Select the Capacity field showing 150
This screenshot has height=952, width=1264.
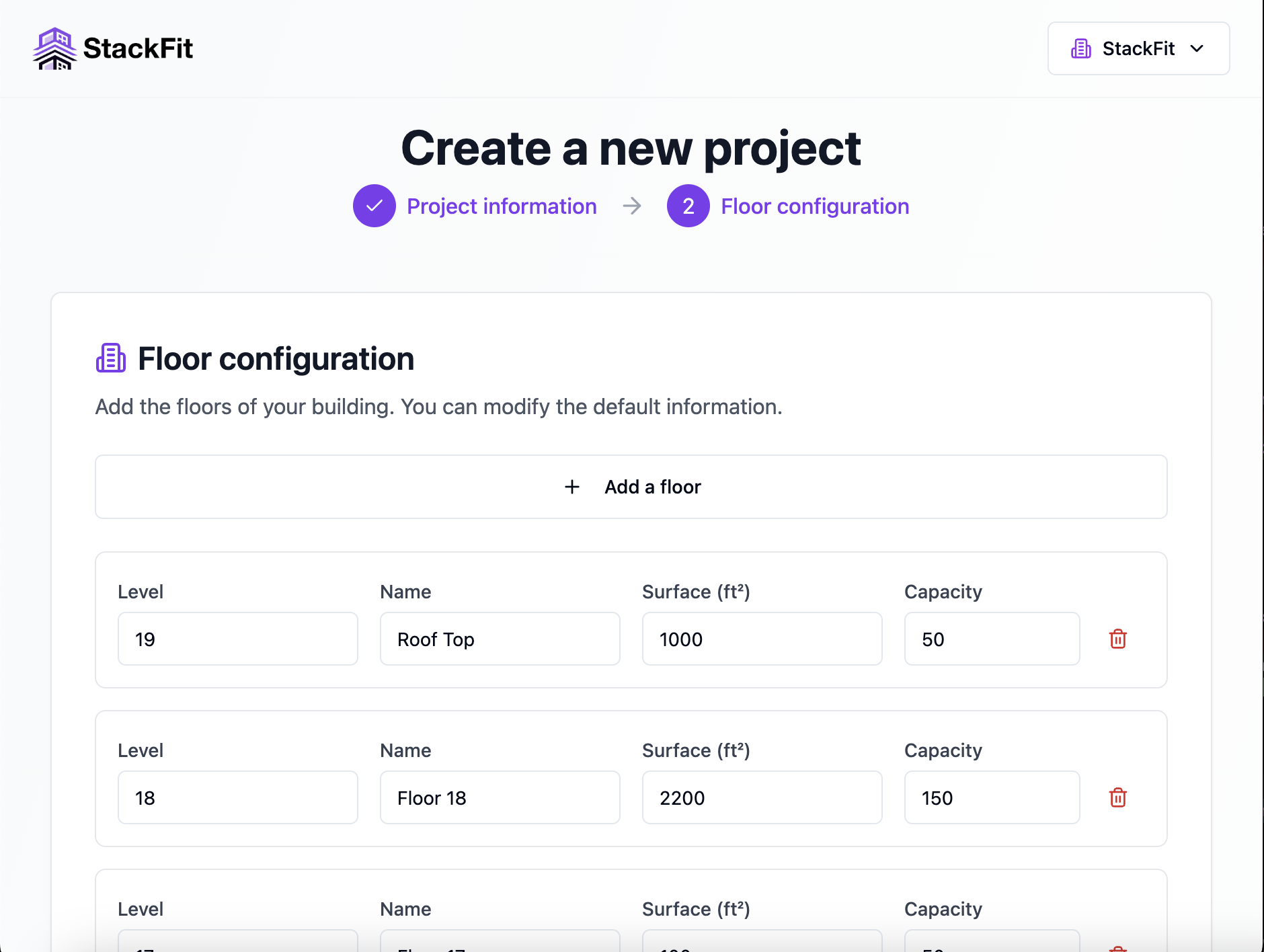tap(992, 797)
